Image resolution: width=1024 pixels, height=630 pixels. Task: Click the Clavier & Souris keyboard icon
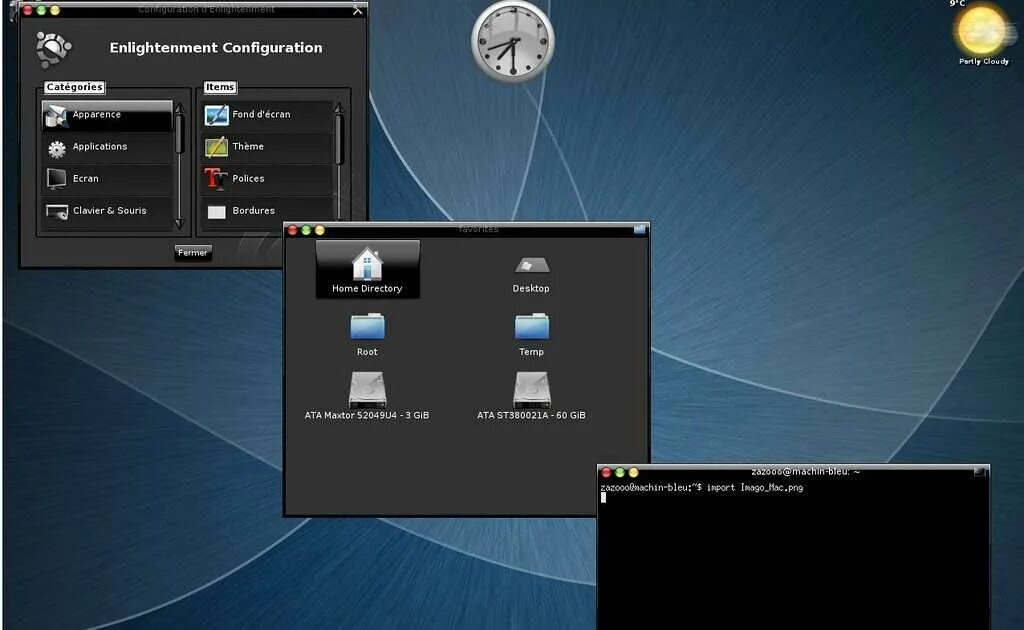point(57,212)
